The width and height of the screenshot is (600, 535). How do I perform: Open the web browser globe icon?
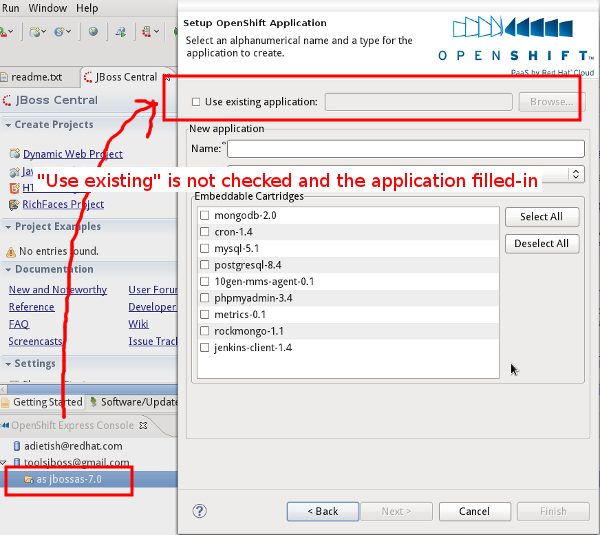[93, 31]
